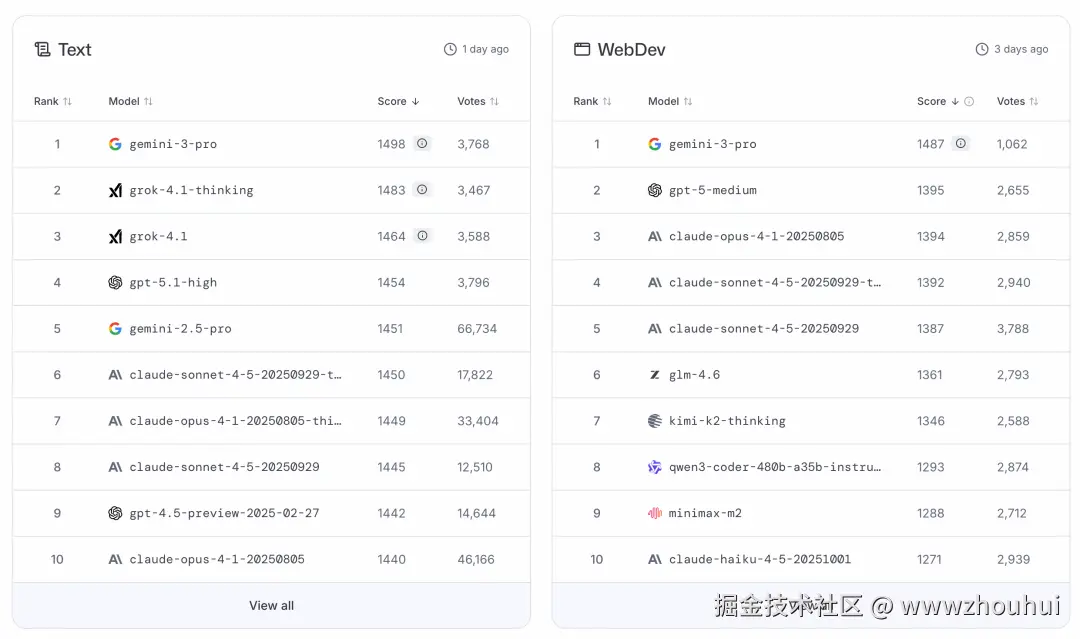Viewport: 1080px width, 639px height.
Task: Sort Text table by Model column
Action: (x=130, y=101)
